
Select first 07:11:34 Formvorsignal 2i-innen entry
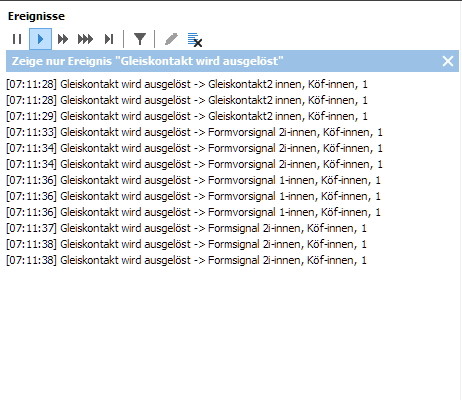tap(194, 148)
